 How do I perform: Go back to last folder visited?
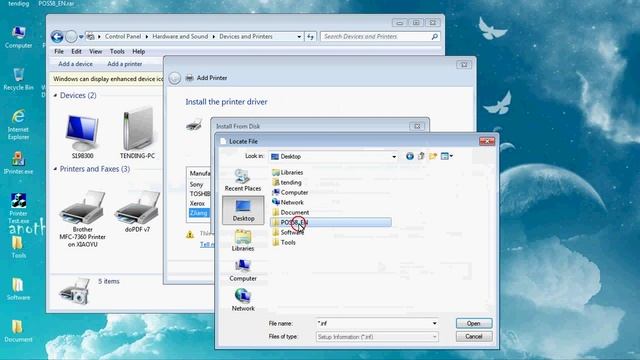[409, 156]
